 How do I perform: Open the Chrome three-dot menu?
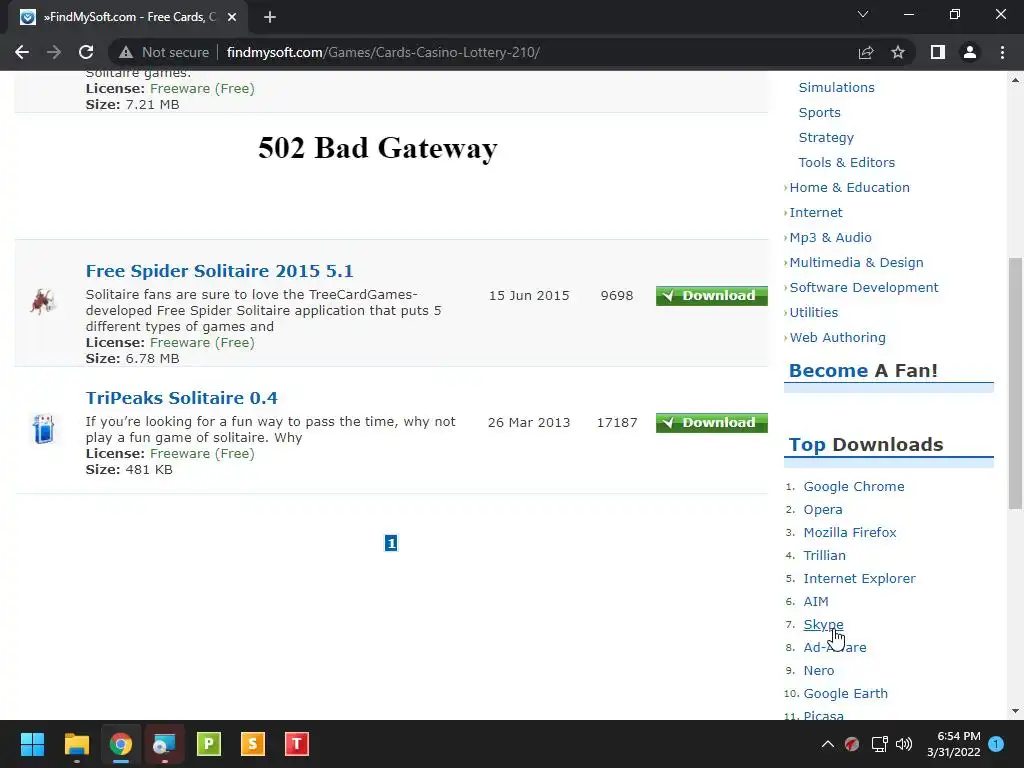pos(1002,52)
